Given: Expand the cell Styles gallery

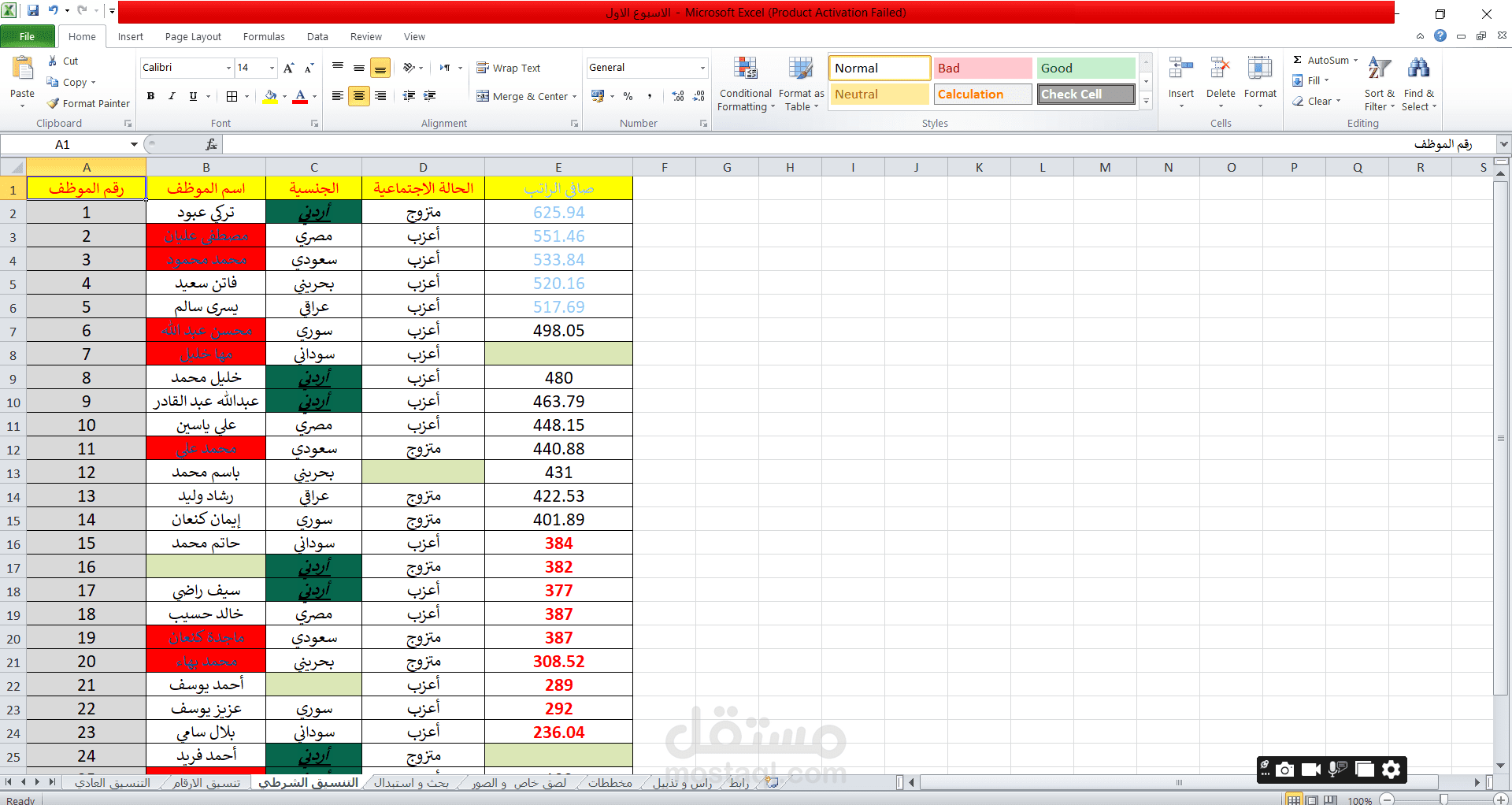Looking at the screenshot, I should (1147, 101).
